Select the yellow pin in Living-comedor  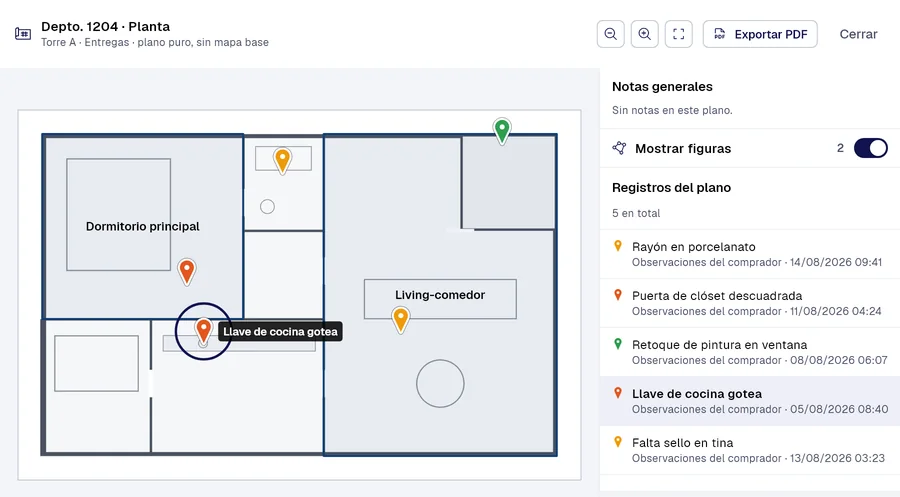(401, 320)
